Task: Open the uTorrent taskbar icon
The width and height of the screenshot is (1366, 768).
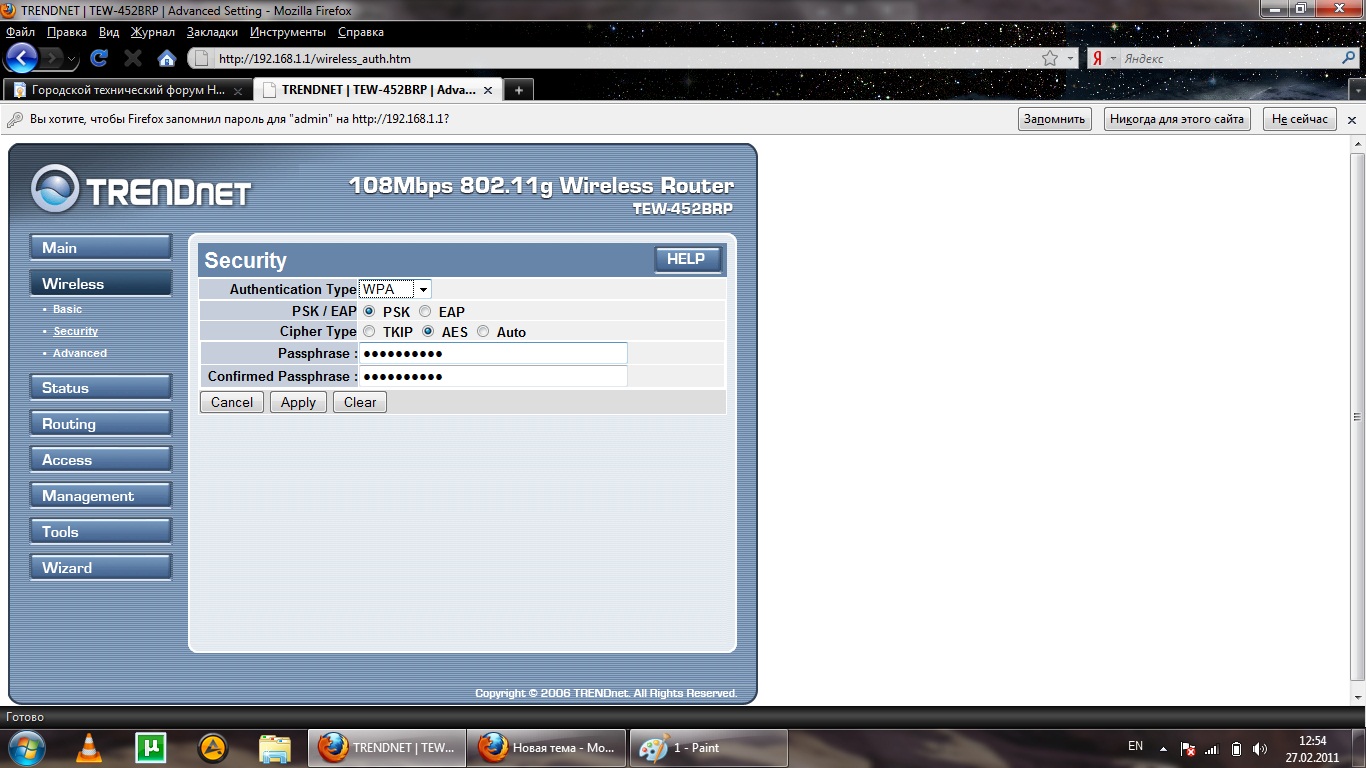Action: pyautogui.click(x=151, y=747)
